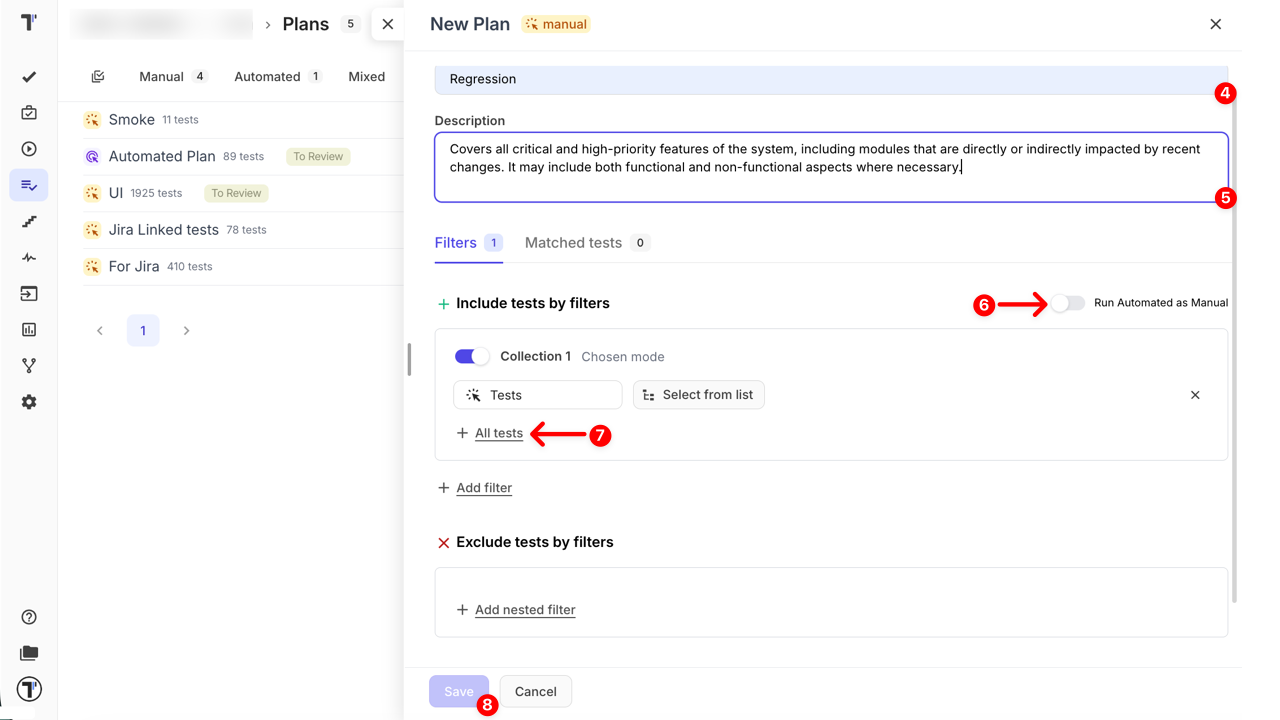Go to next page of plans
This screenshot has height=720, width=1280.
[186, 331]
